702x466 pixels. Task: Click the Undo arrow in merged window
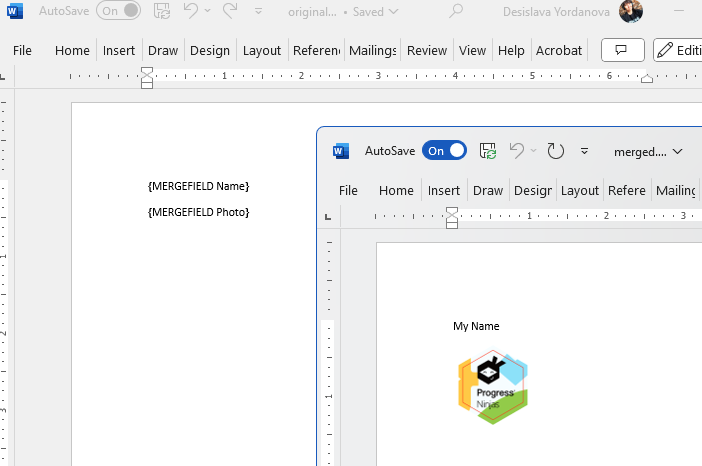pyautogui.click(x=516, y=151)
